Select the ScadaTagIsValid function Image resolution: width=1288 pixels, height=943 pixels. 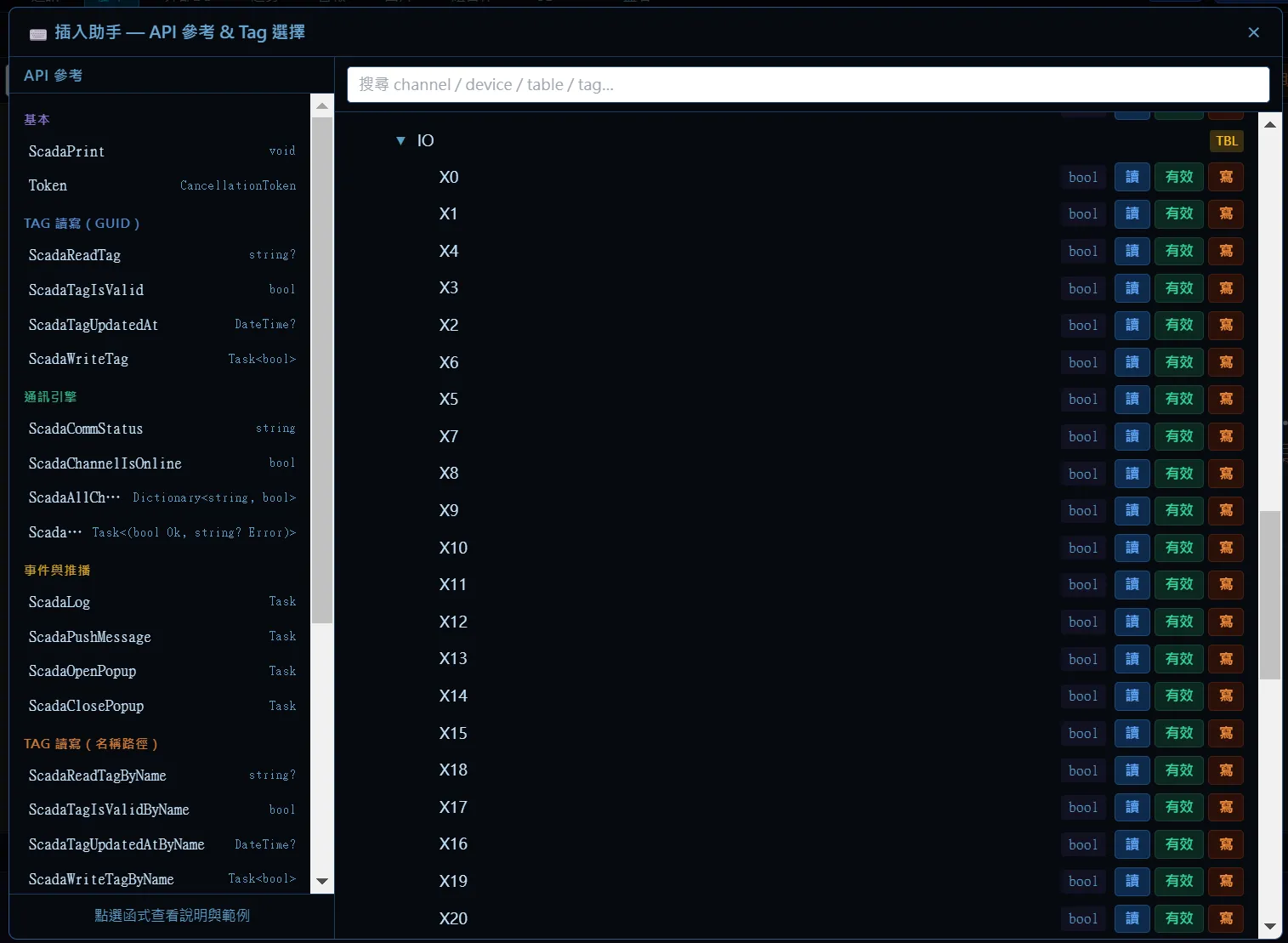tap(162, 290)
